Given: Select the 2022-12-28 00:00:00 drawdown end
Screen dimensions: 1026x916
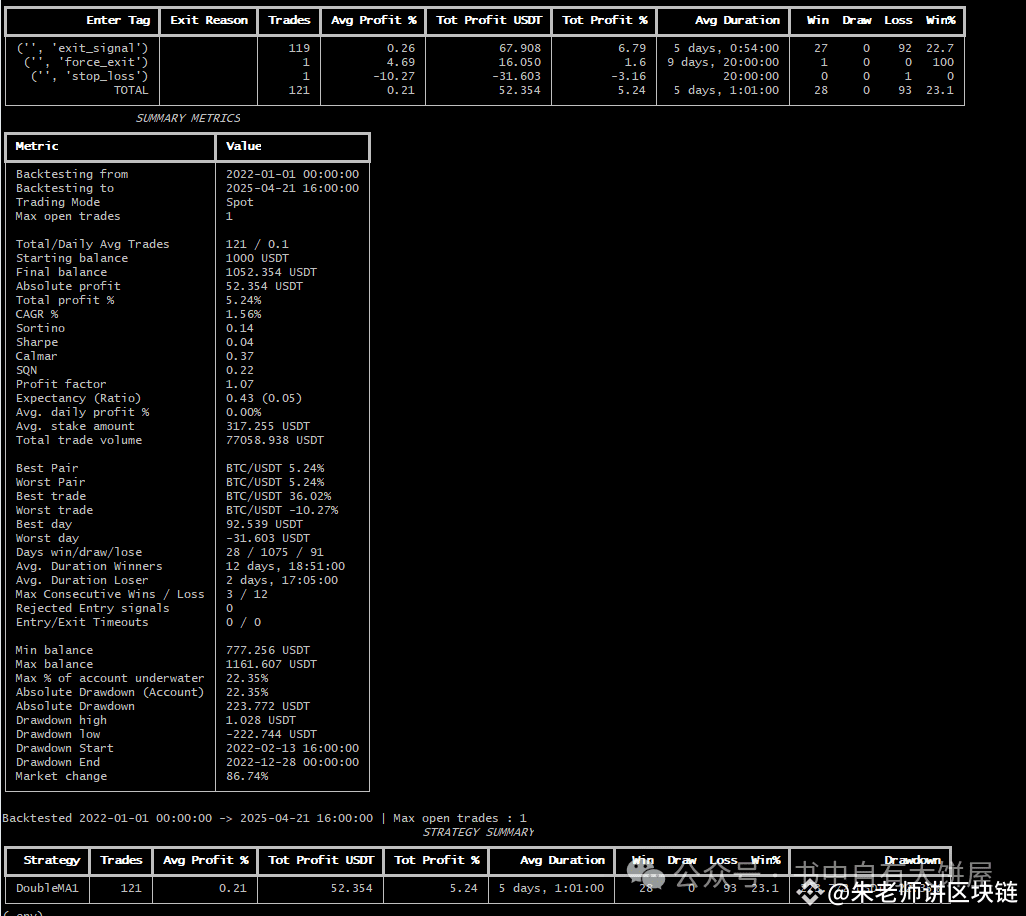Looking at the screenshot, I should pos(292,763).
